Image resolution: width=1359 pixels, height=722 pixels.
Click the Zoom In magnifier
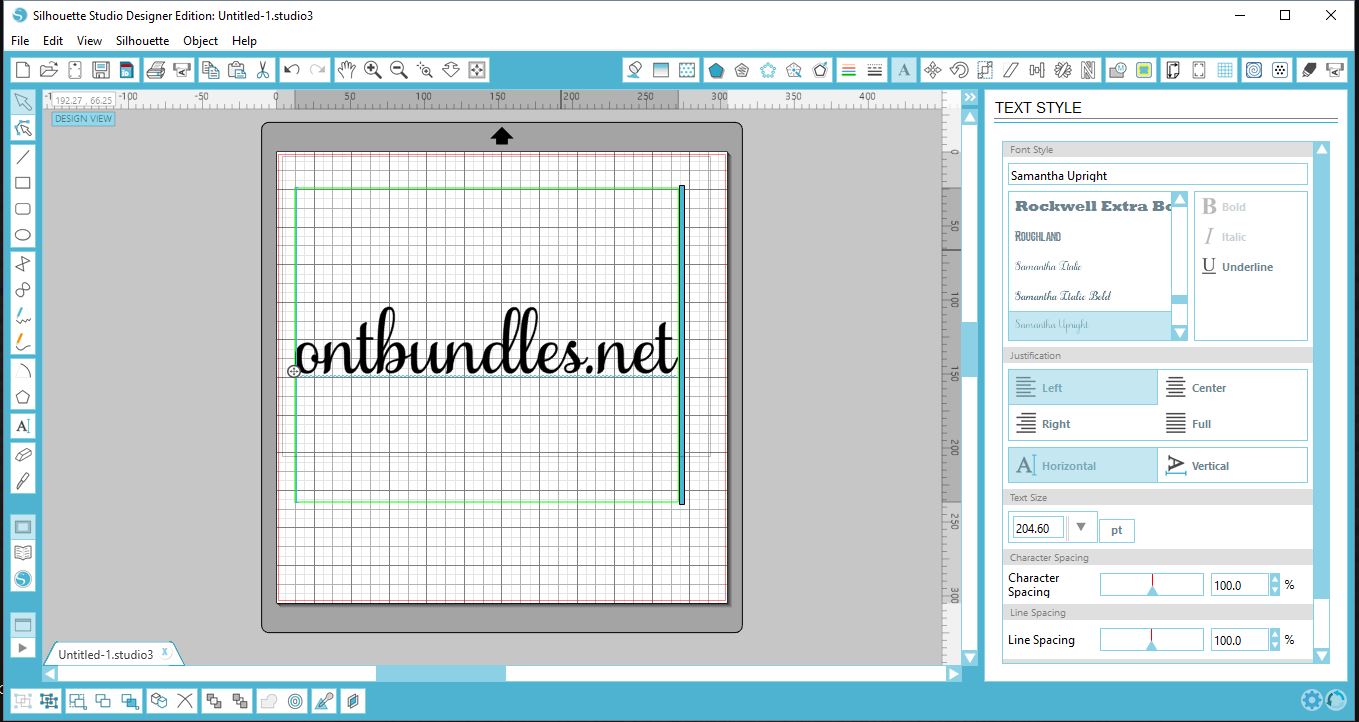pyautogui.click(x=372, y=70)
